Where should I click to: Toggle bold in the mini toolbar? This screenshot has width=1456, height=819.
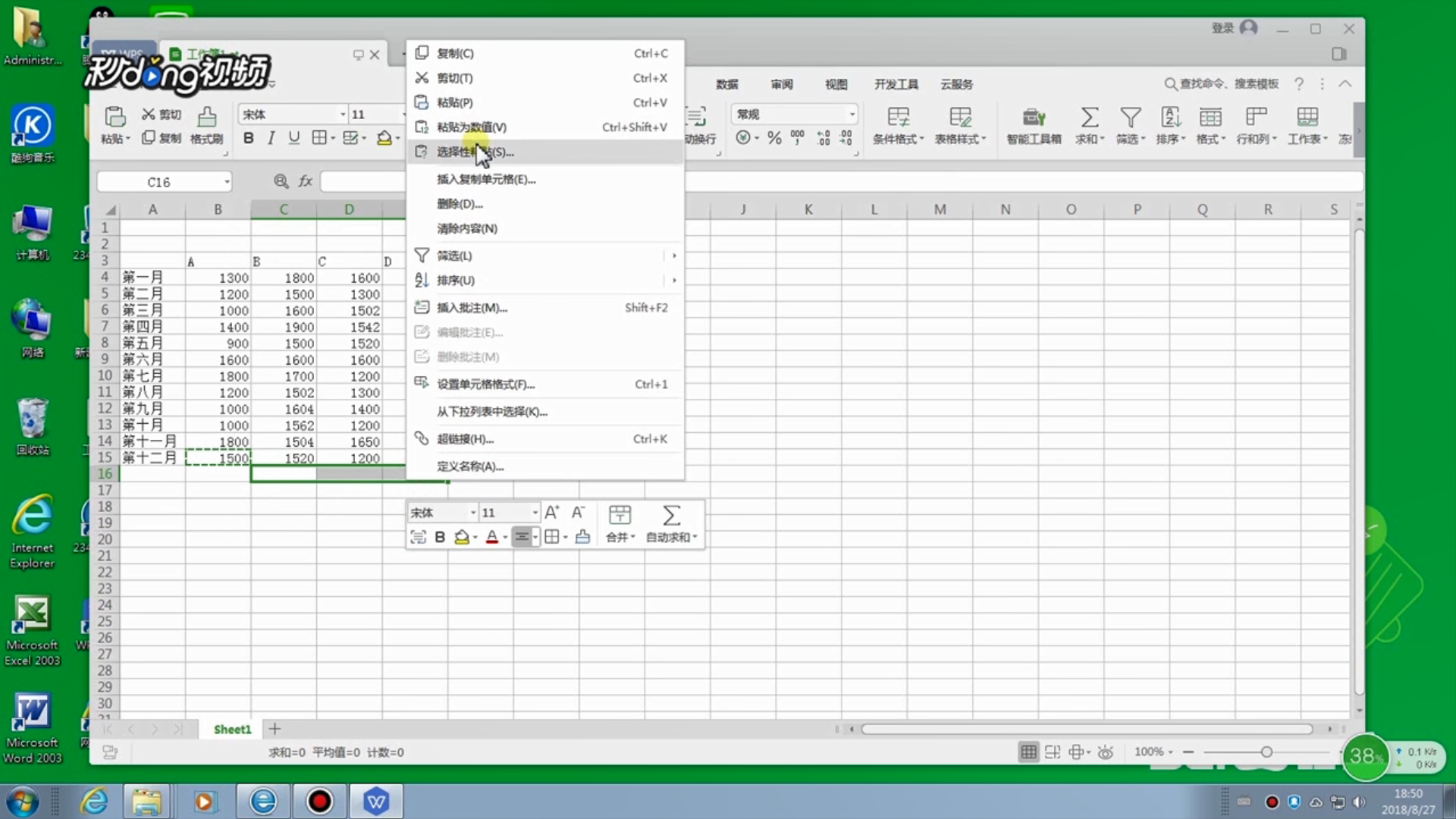440,537
